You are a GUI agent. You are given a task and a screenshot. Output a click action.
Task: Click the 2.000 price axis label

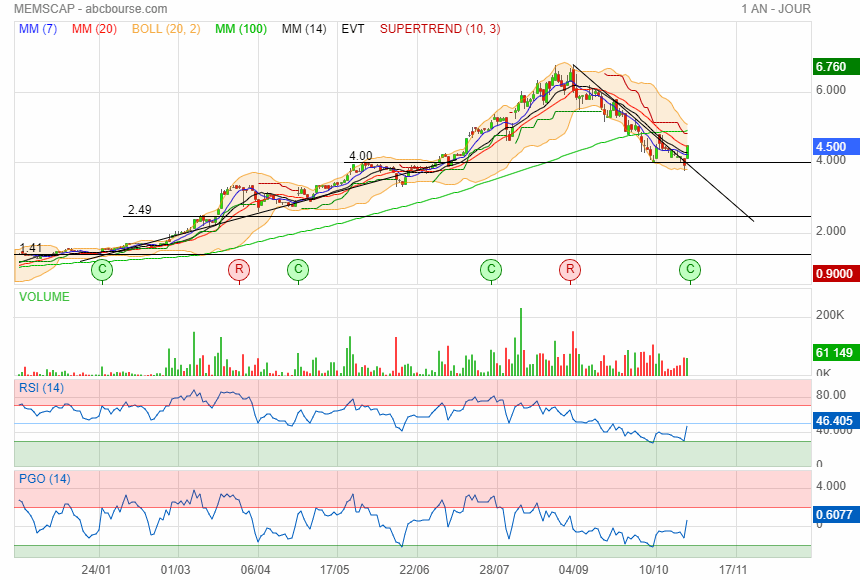click(831, 231)
